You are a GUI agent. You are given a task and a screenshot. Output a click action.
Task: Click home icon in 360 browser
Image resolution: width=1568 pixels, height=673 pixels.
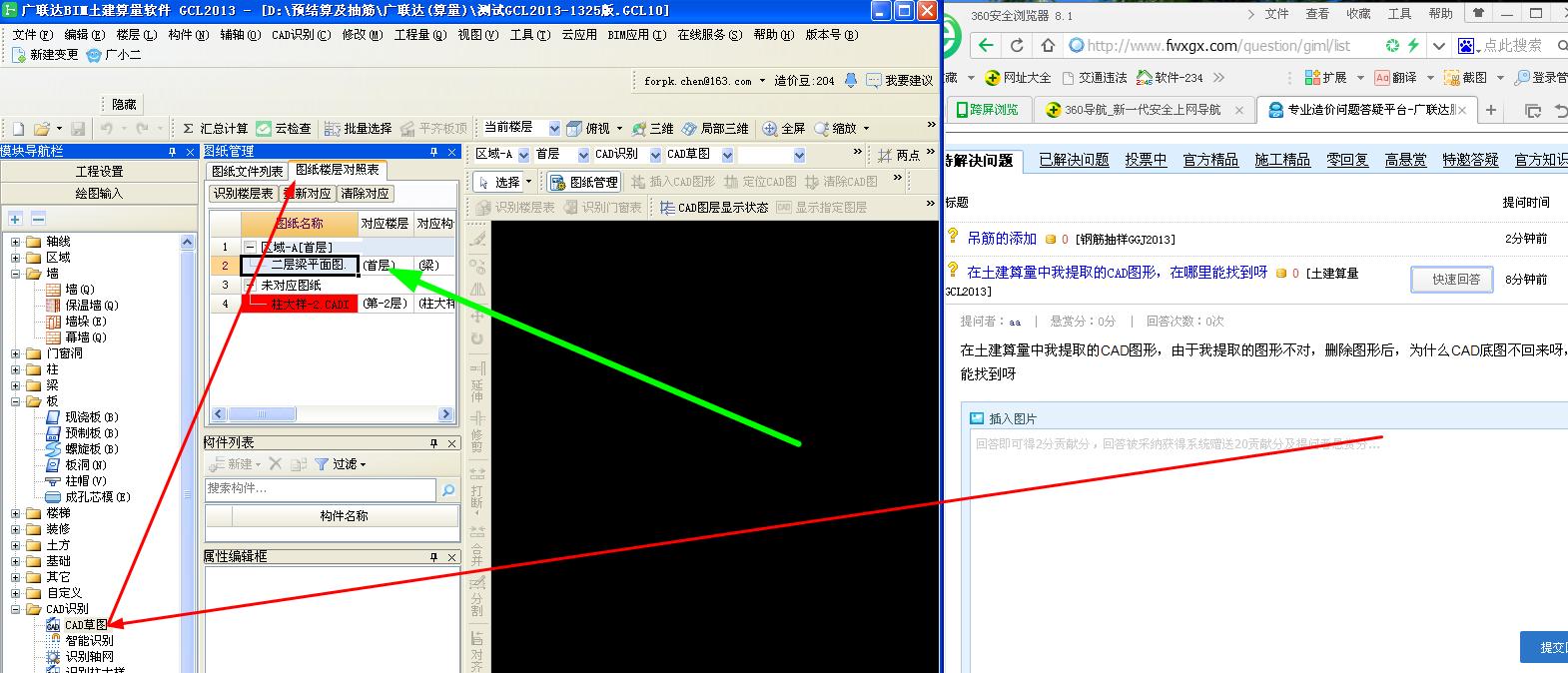pyautogui.click(x=1048, y=46)
